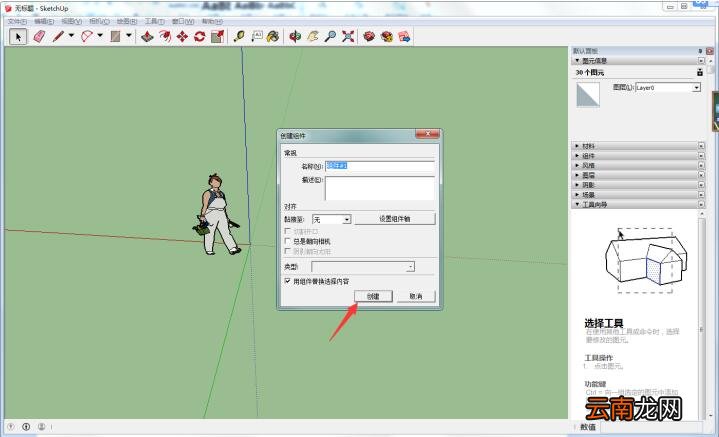
Task: Select the Offset tool
Action: 165,36
